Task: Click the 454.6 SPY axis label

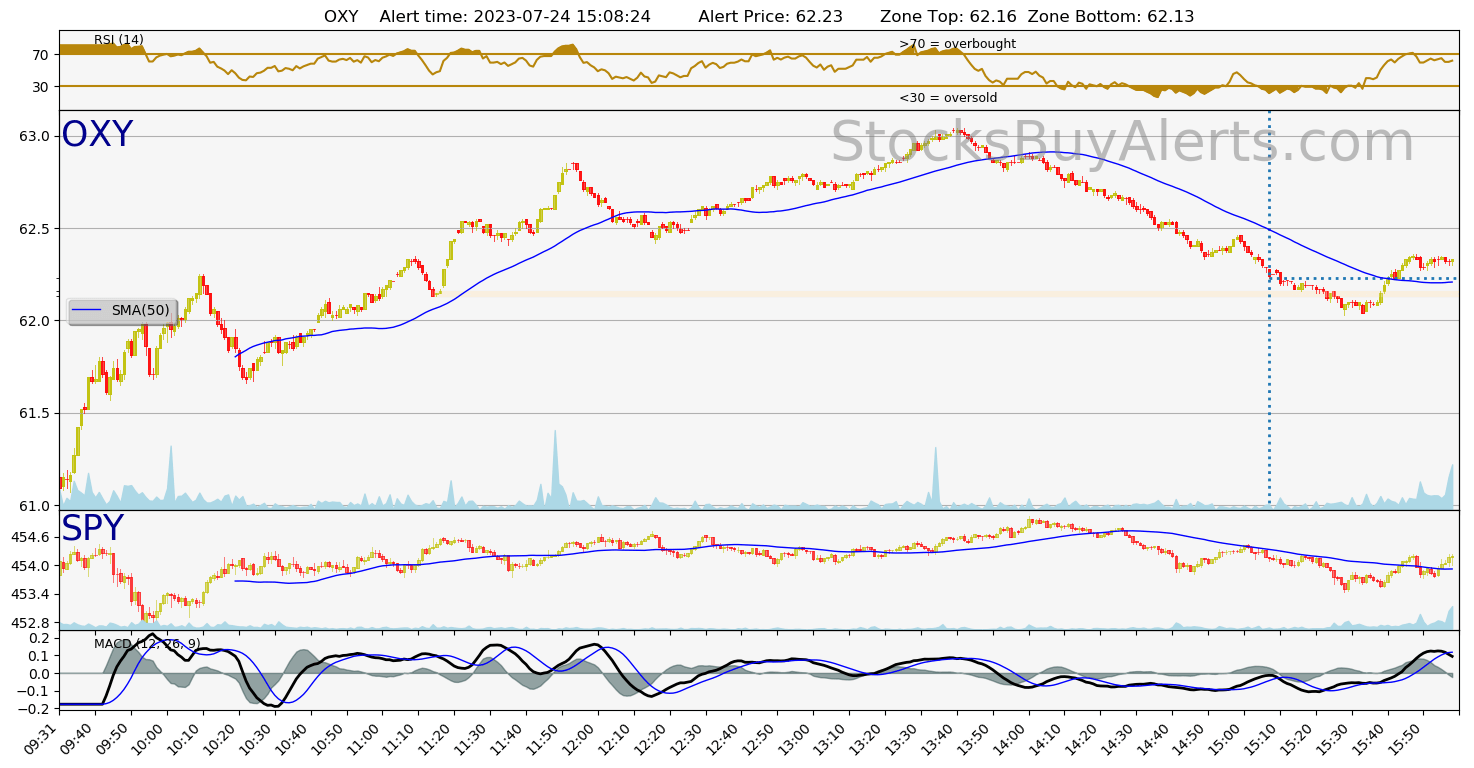Action: pyautogui.click(x=32, y=537)
